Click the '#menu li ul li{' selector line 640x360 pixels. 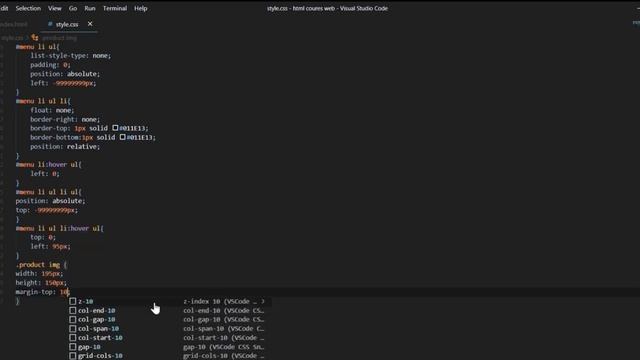43,101
